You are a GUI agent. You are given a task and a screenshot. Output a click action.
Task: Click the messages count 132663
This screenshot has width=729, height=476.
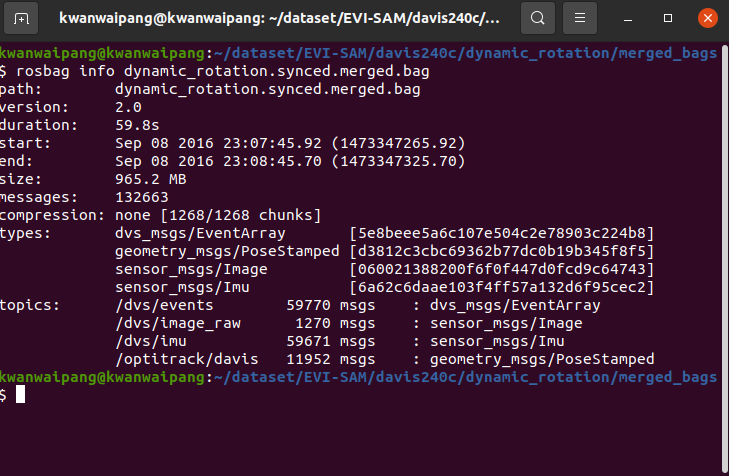pos(142,197)
